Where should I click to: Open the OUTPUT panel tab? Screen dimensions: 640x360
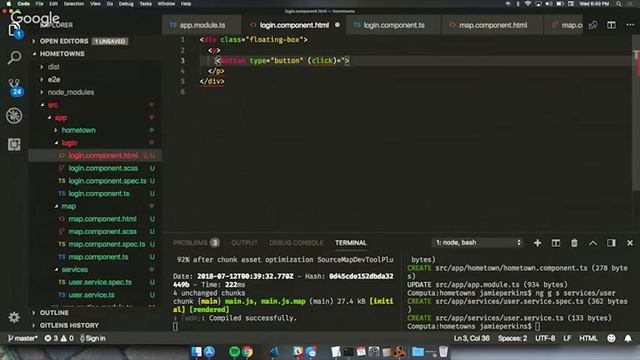244,243
